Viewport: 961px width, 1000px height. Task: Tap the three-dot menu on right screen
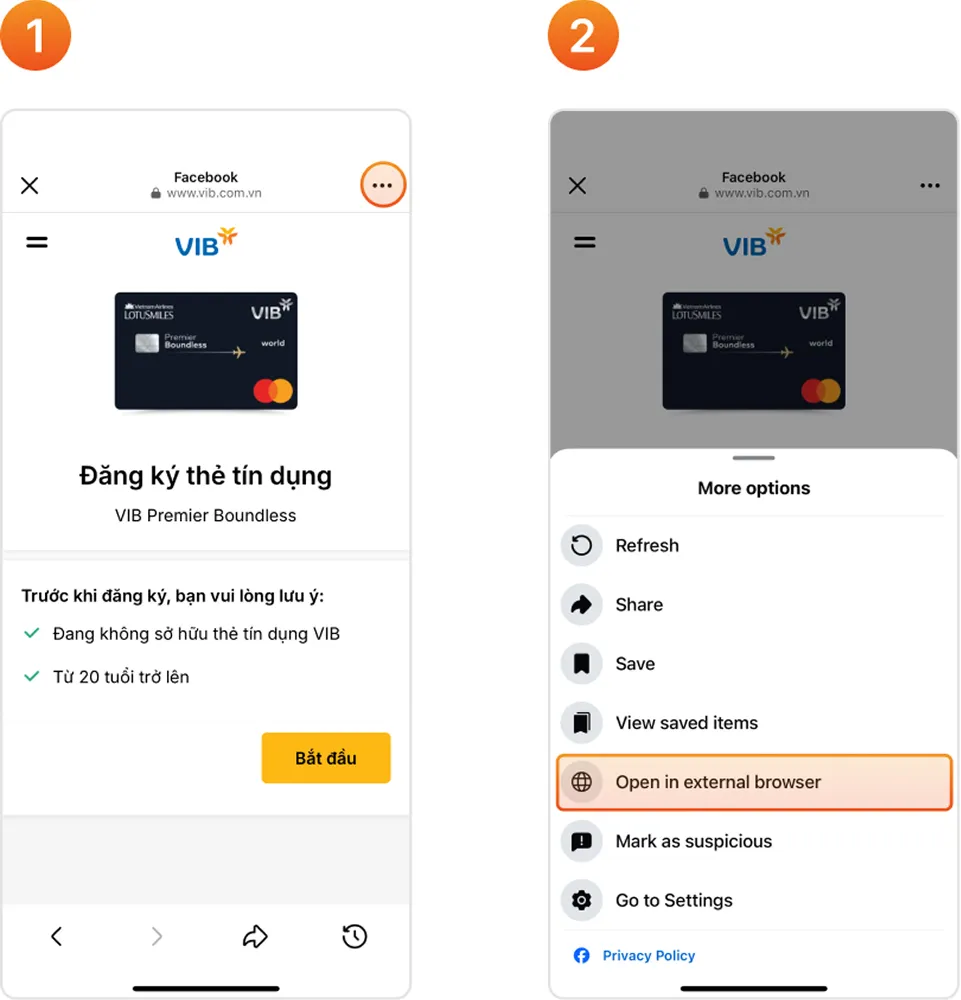point(930,186)
